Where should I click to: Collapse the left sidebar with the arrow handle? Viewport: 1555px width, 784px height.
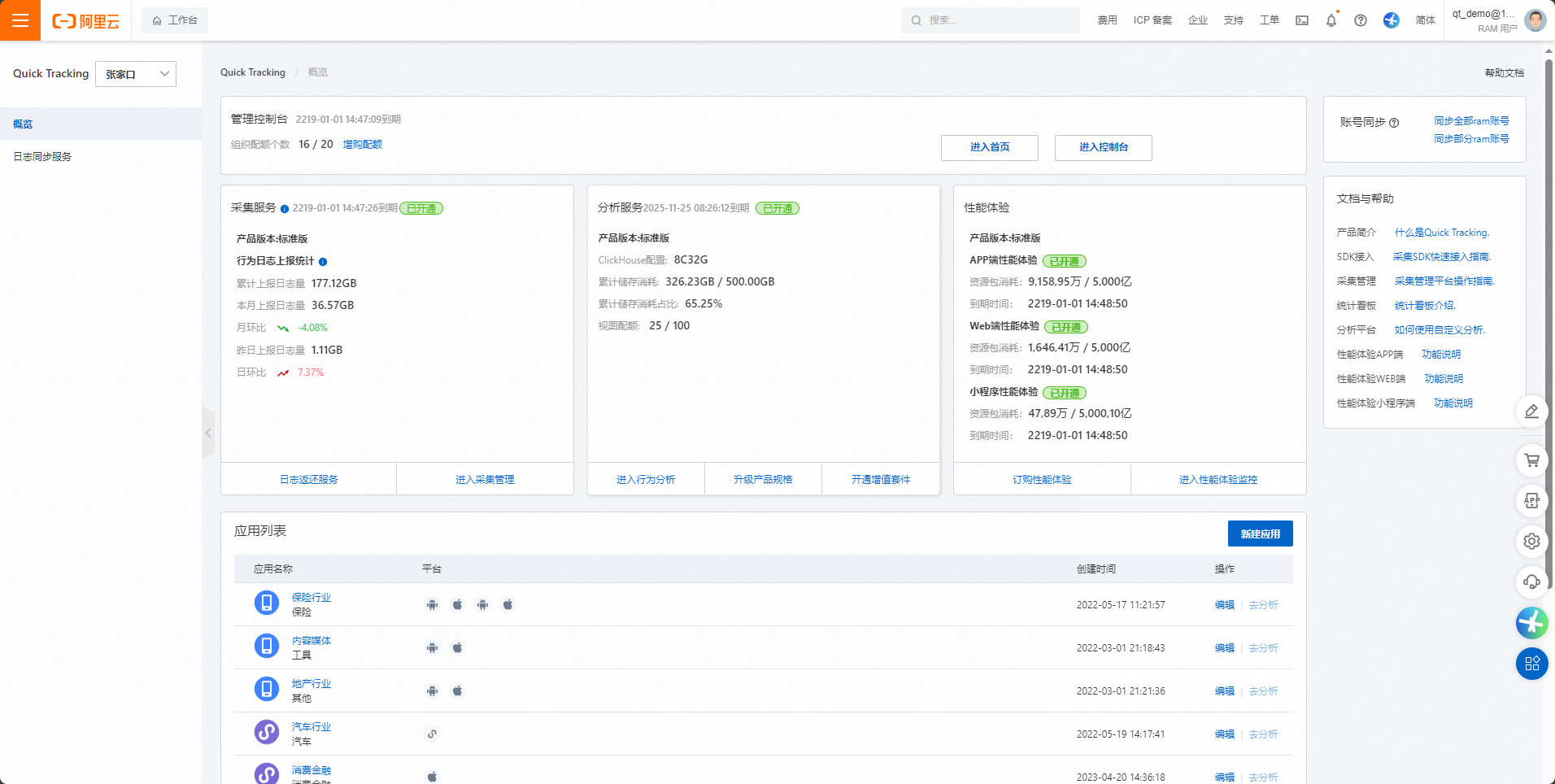[208, 433]
